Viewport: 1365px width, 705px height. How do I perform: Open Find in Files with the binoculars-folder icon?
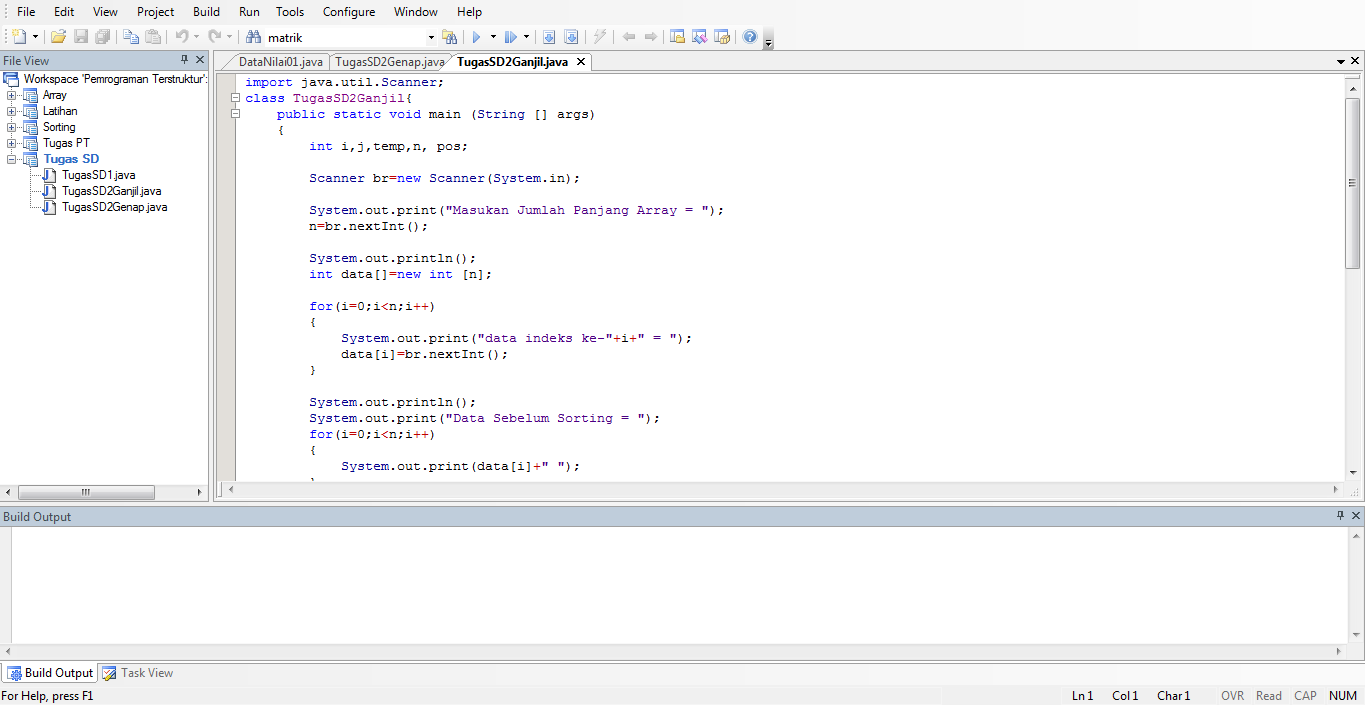pyautogui.click(x=450, y=36)
